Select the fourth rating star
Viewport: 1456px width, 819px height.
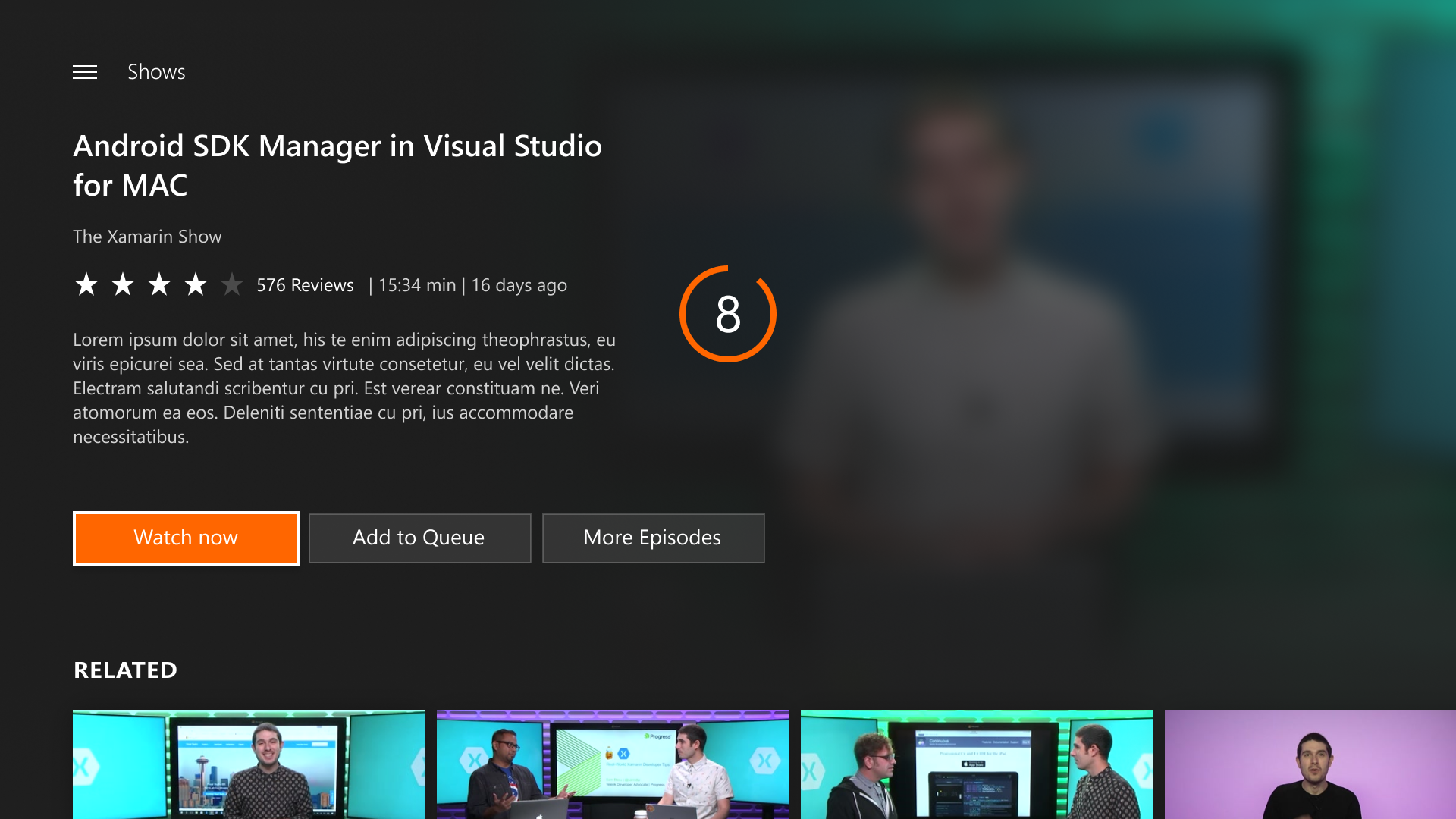click(x=196, y=284)
